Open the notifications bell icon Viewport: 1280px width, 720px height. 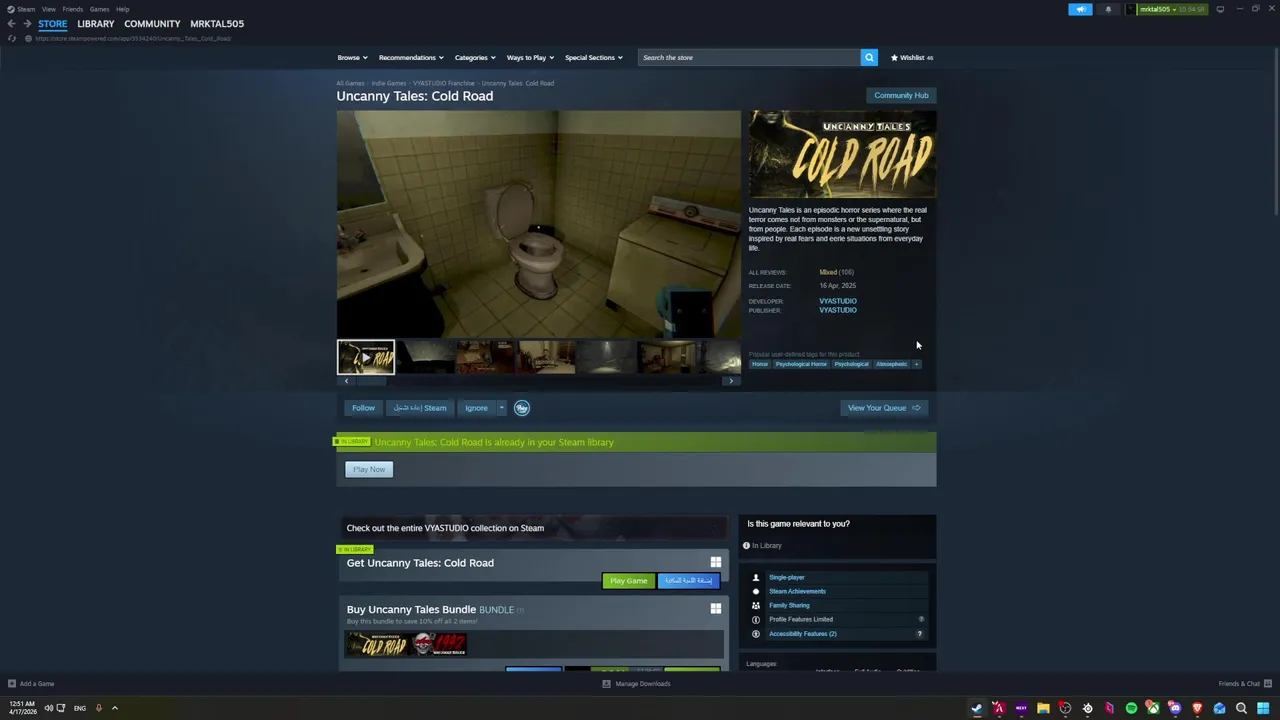[x=1108, y=9]
